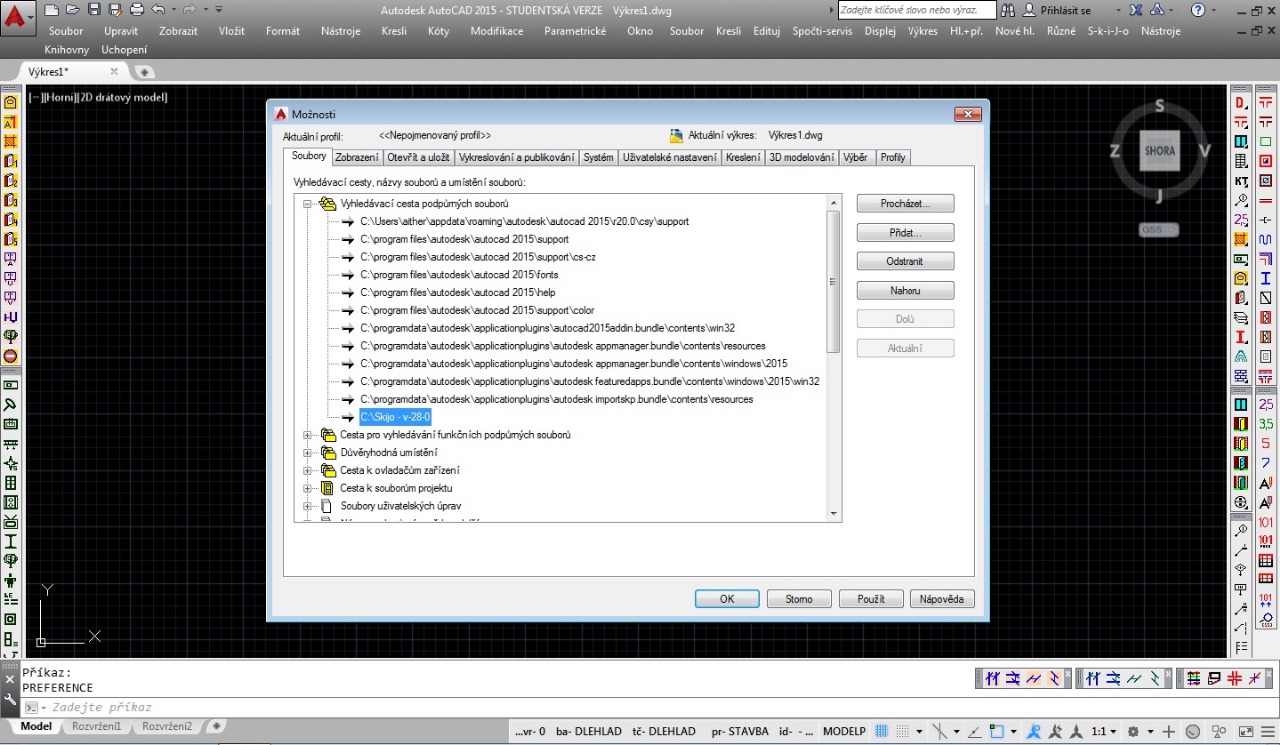Viewport: 1280px width, 745px height.
Task: Click the annotation monitor plus icon
Action: (1169, 731)
